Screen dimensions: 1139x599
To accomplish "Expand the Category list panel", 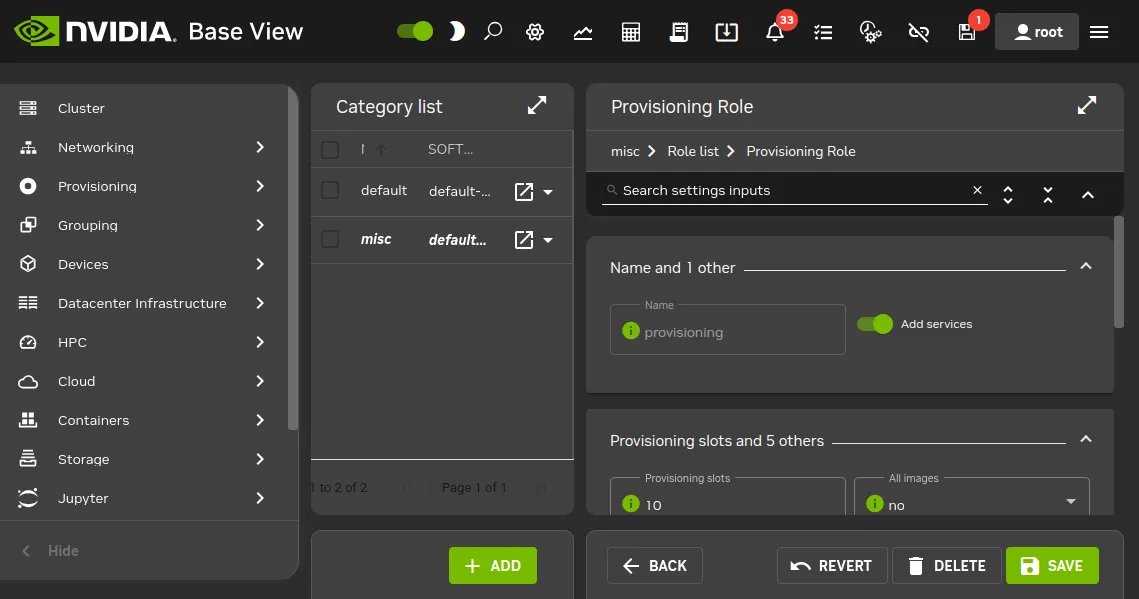I will tap(537, 106).
